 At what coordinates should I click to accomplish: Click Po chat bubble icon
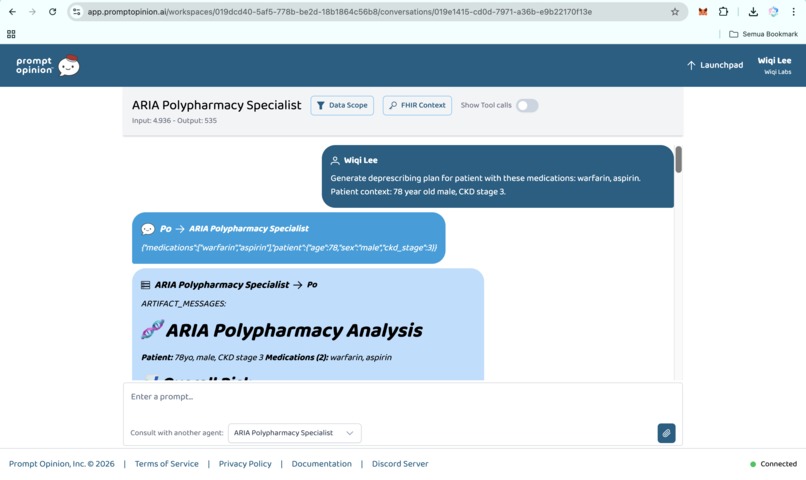148,229
